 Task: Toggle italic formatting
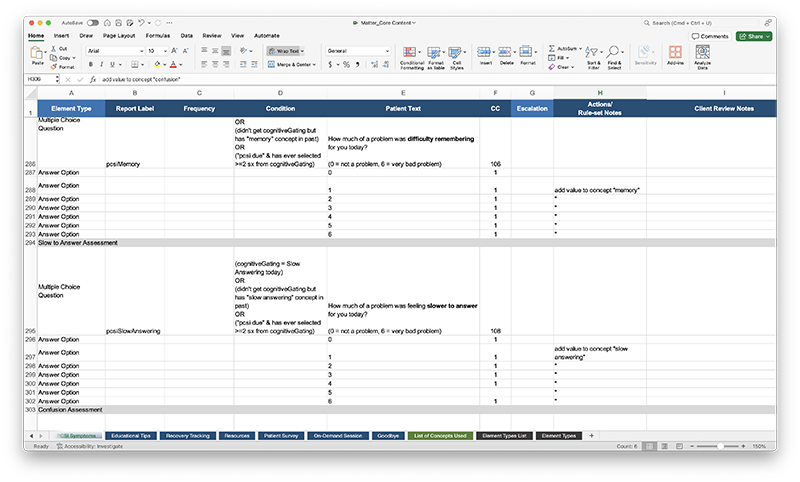[x=102, y=65]
